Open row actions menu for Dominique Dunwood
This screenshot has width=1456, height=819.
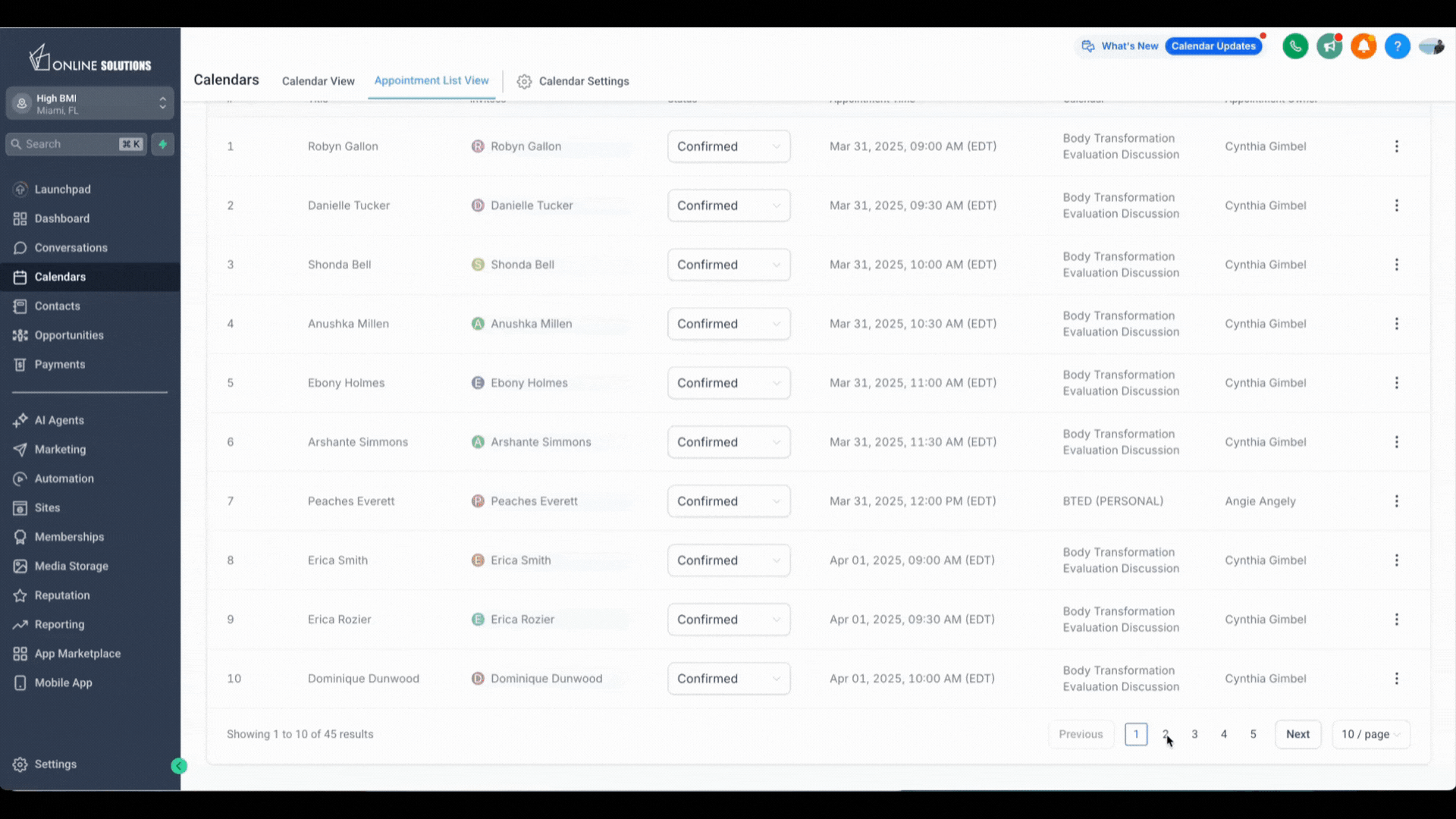pos(1396,679)
